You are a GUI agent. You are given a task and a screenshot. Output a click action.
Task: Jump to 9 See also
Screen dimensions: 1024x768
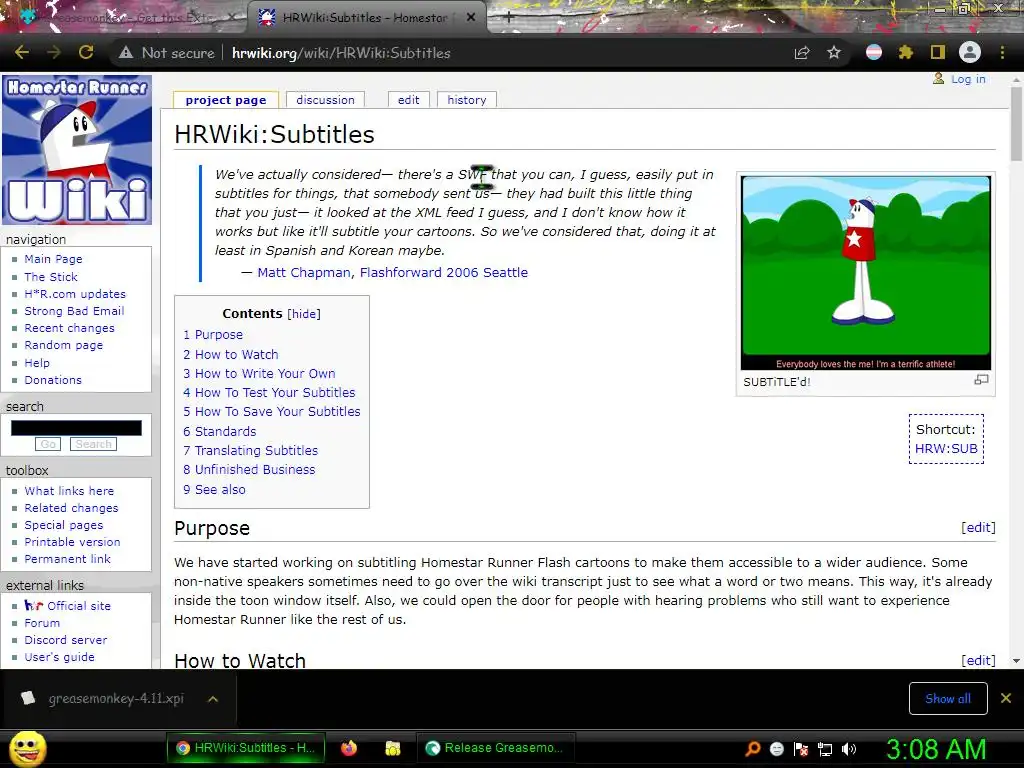pos(214,490)
